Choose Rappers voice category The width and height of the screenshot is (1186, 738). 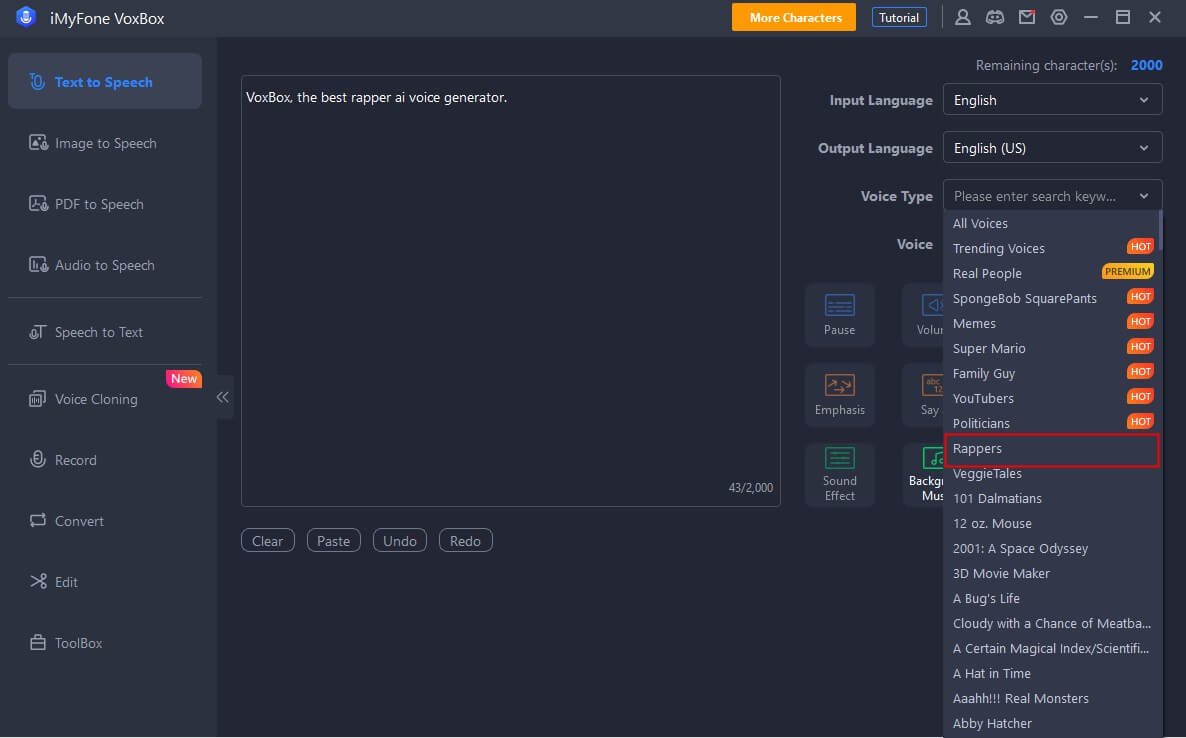click(x=1051, y=448)
